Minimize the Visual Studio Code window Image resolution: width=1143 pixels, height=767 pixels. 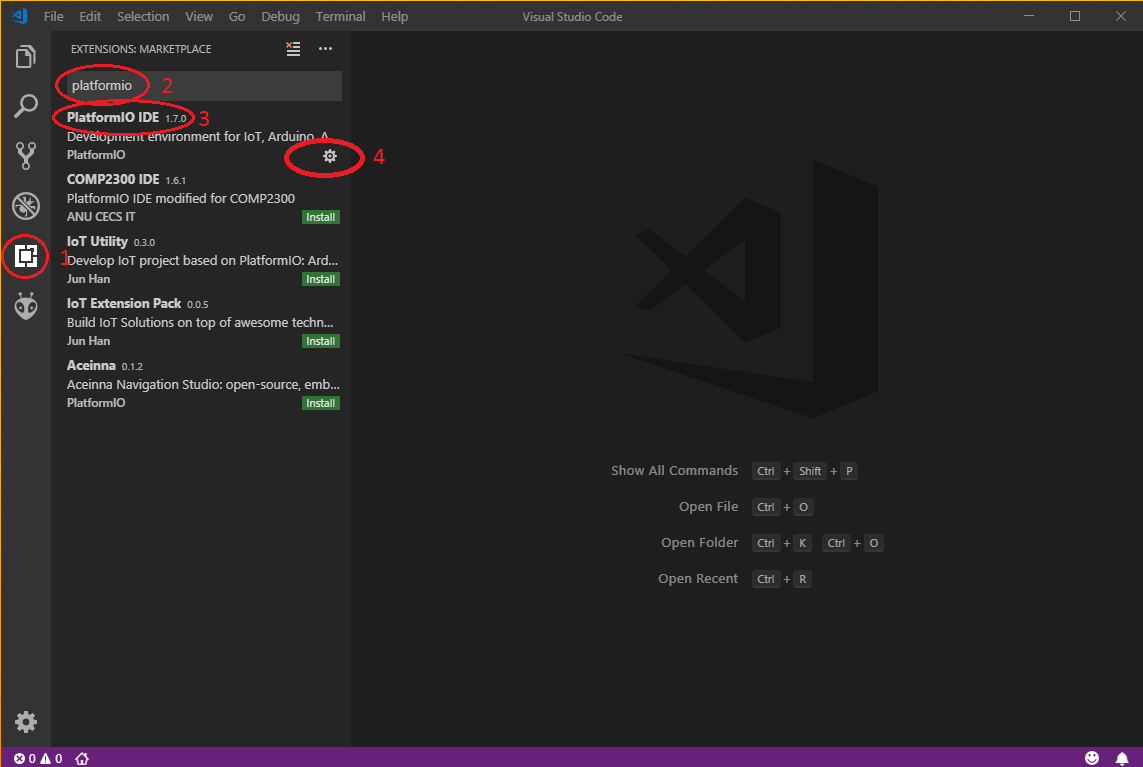point(1029,16)
